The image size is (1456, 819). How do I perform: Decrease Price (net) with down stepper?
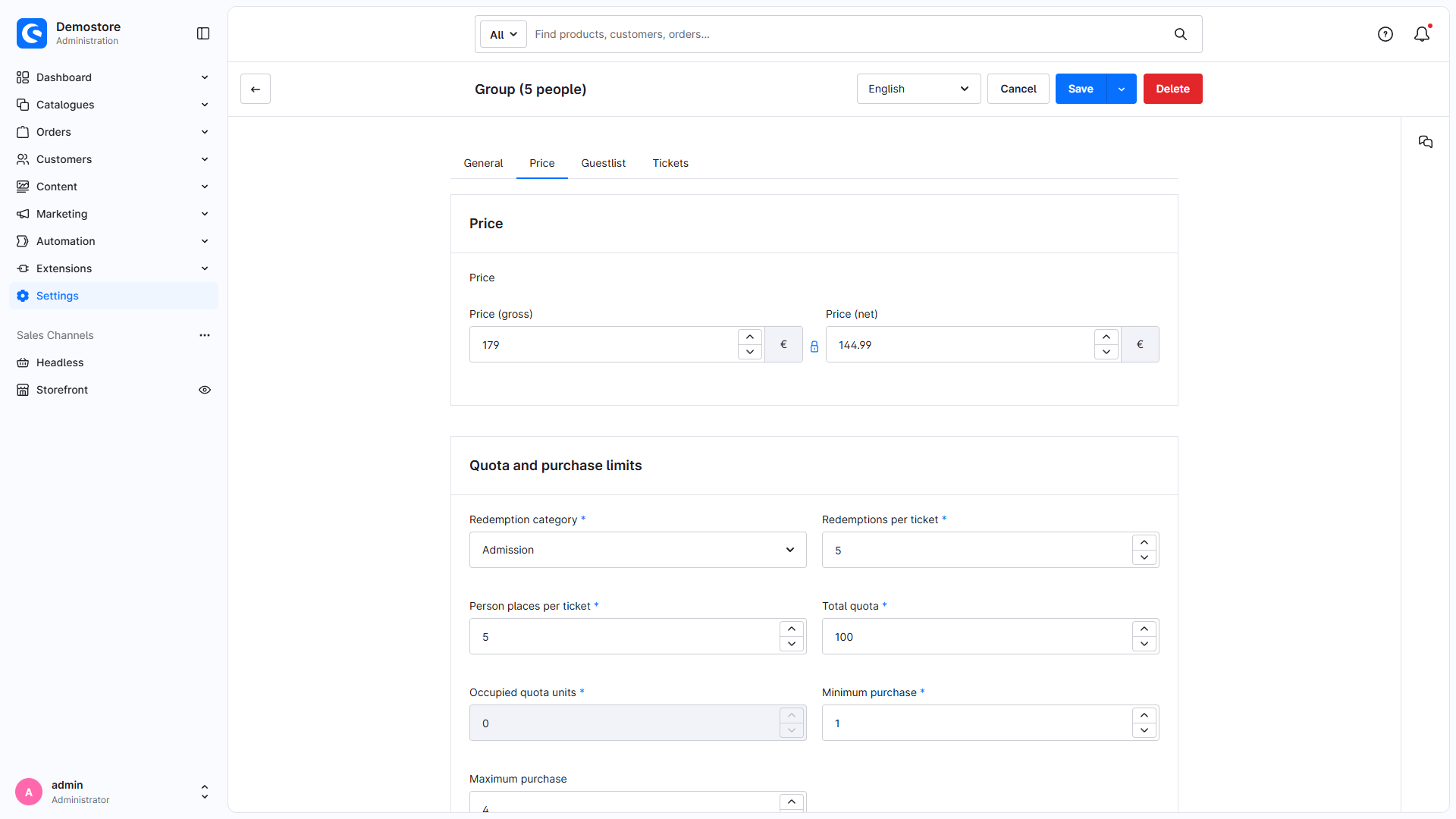pyautogui.click(x=1106, y=352)
